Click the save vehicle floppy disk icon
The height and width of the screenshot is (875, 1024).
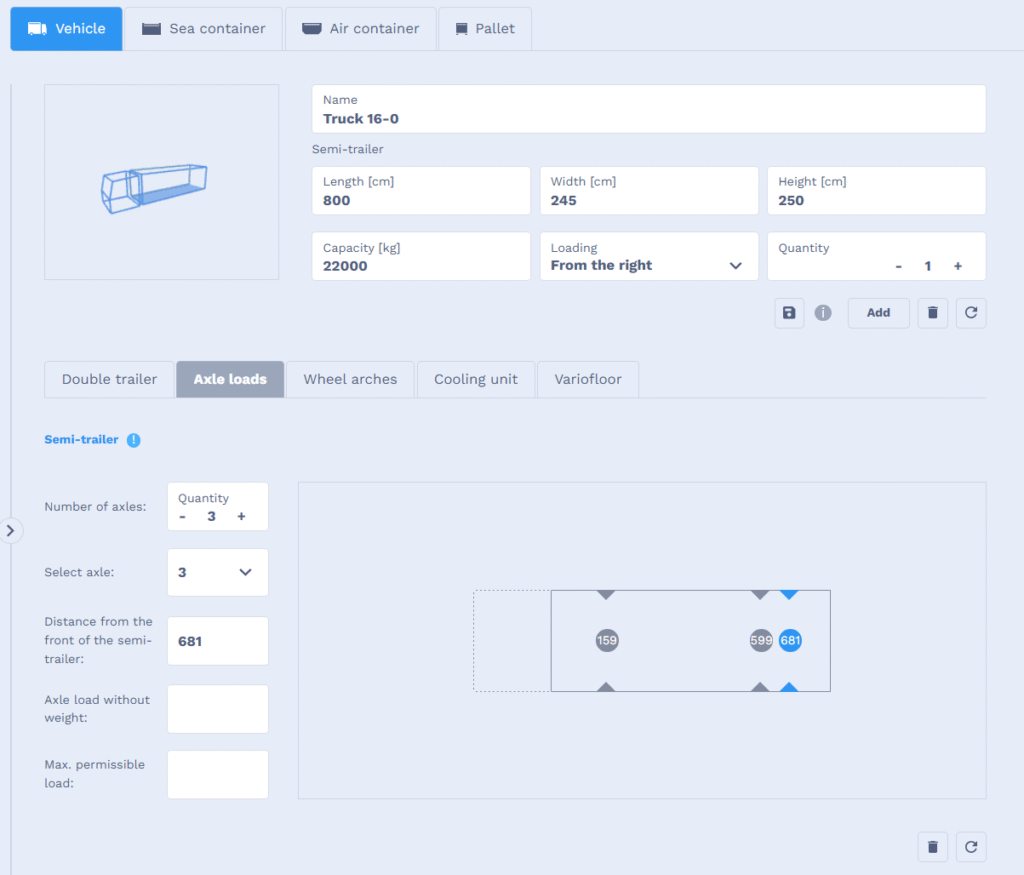[x=789, y=313]
